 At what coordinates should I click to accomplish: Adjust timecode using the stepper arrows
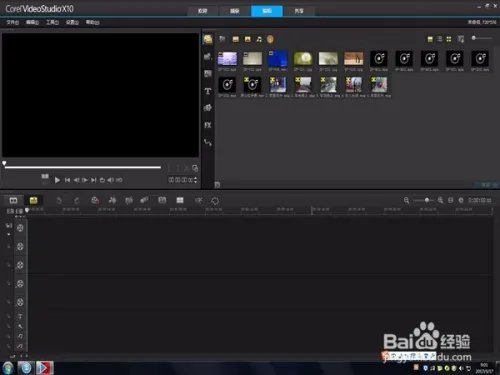[195, 180]
